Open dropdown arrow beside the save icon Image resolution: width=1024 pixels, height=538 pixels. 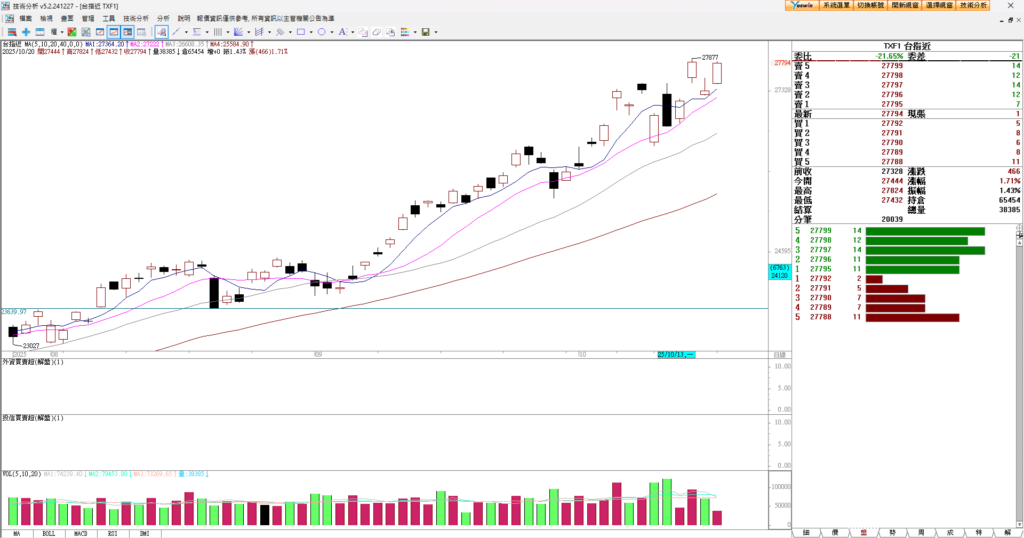[437, 32]
